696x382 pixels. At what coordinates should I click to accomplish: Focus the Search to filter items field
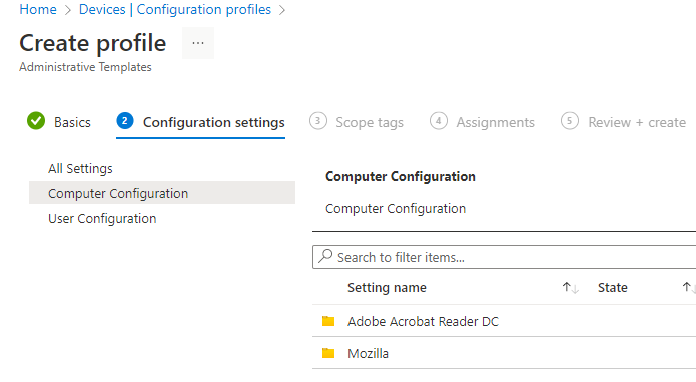pyautogui.click(x=504, y=257)
